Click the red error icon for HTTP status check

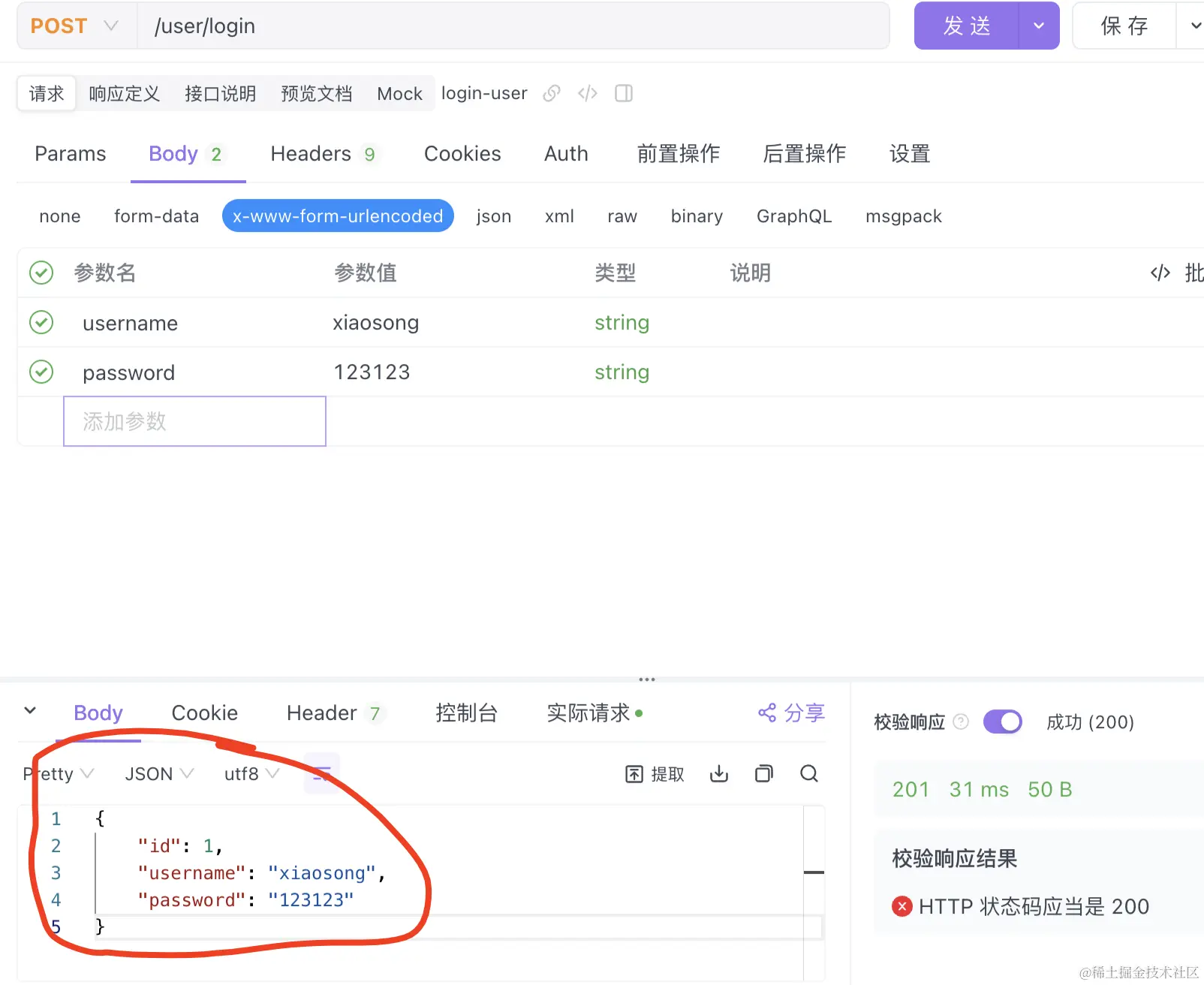(x=902, y=906)
